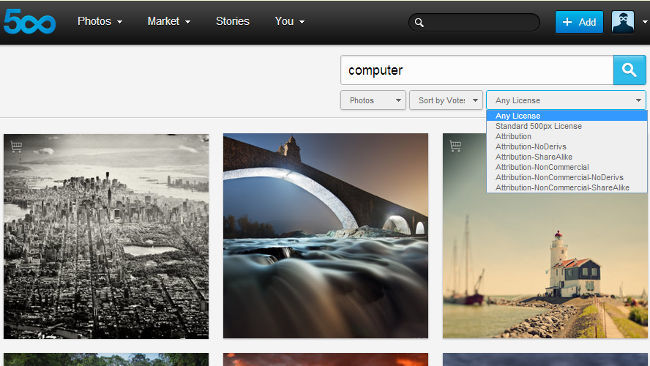650x366 pixels.
Task: Collapse the Any License dropdown
Action: click(x=566, y=100)
